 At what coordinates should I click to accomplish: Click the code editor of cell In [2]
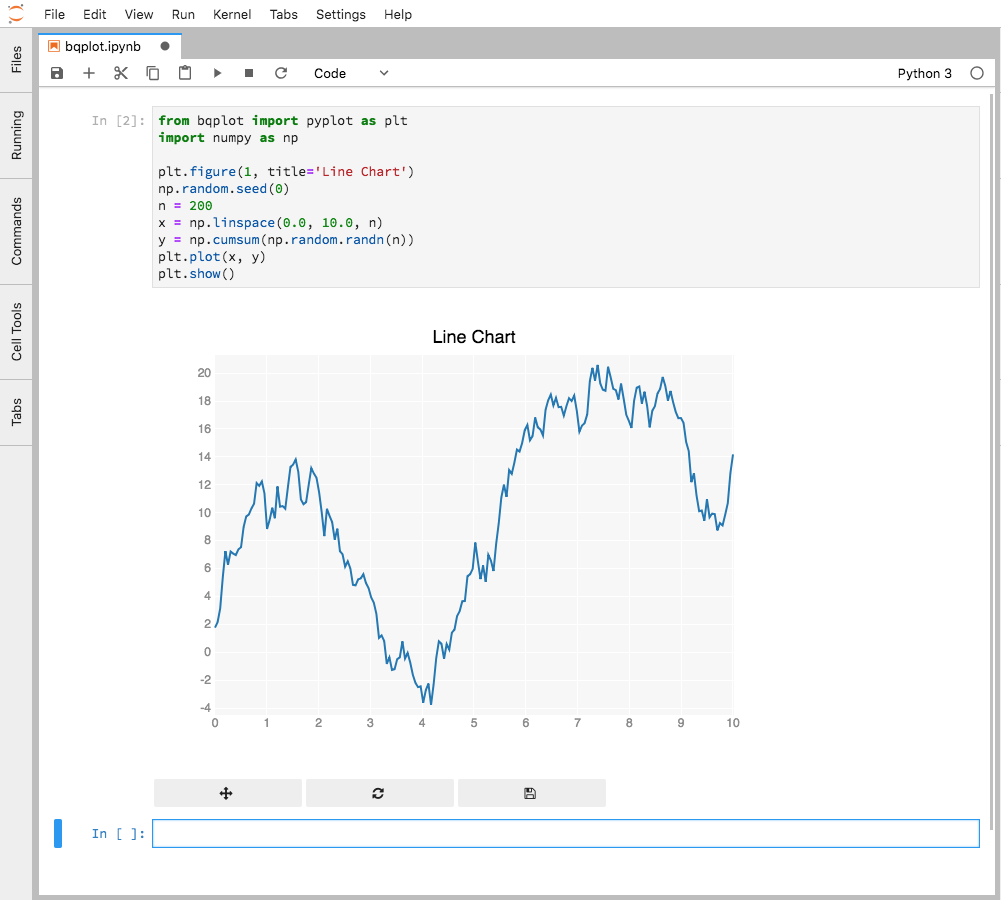566,197
